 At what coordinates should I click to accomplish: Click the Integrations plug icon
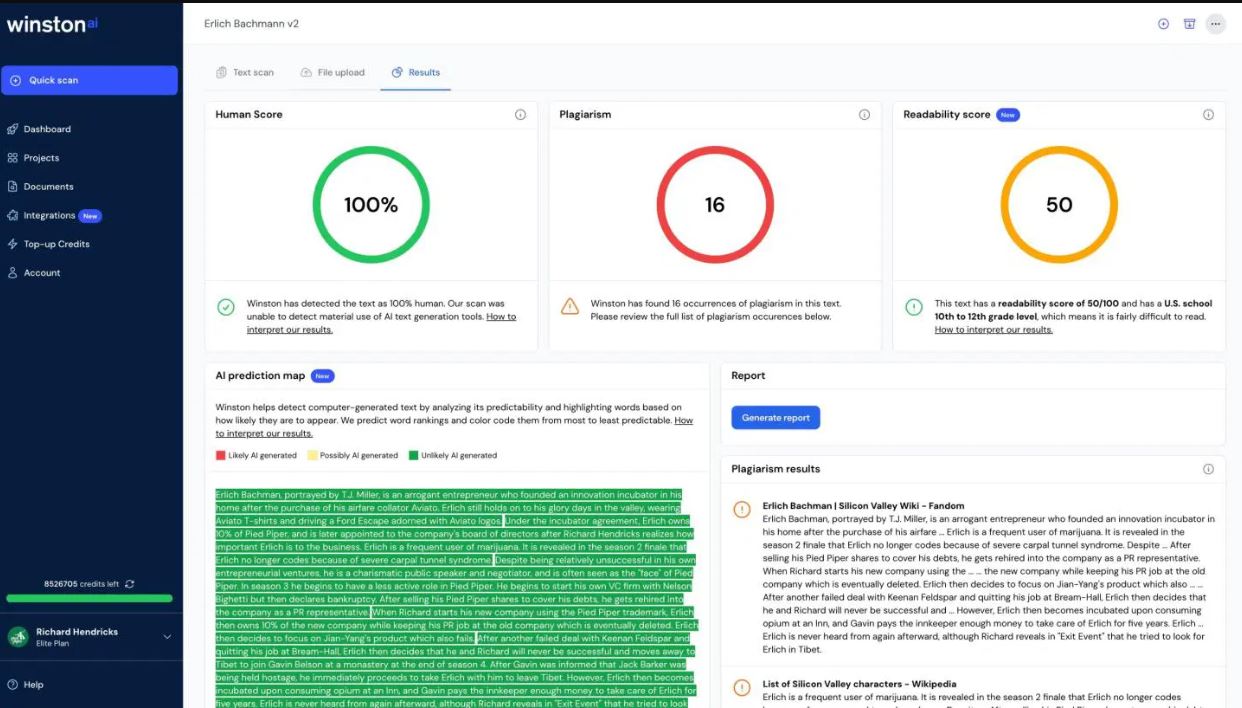(13, 215)
